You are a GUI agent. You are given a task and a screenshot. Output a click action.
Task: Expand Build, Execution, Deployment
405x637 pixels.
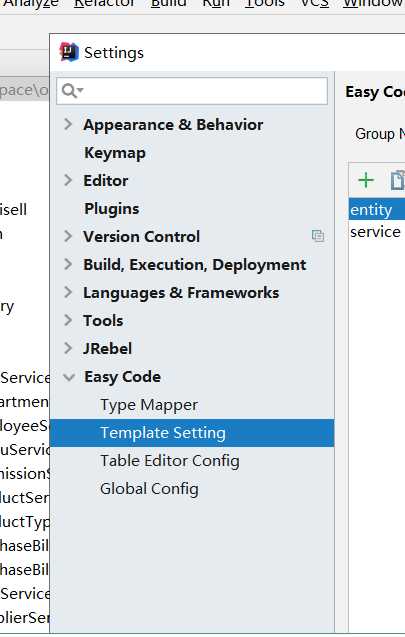coord(68,264)
